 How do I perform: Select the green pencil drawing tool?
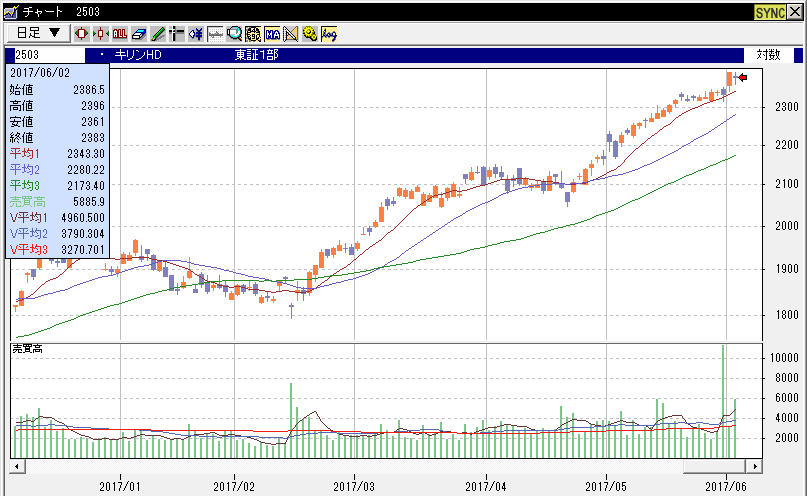[x=157, y=33]
